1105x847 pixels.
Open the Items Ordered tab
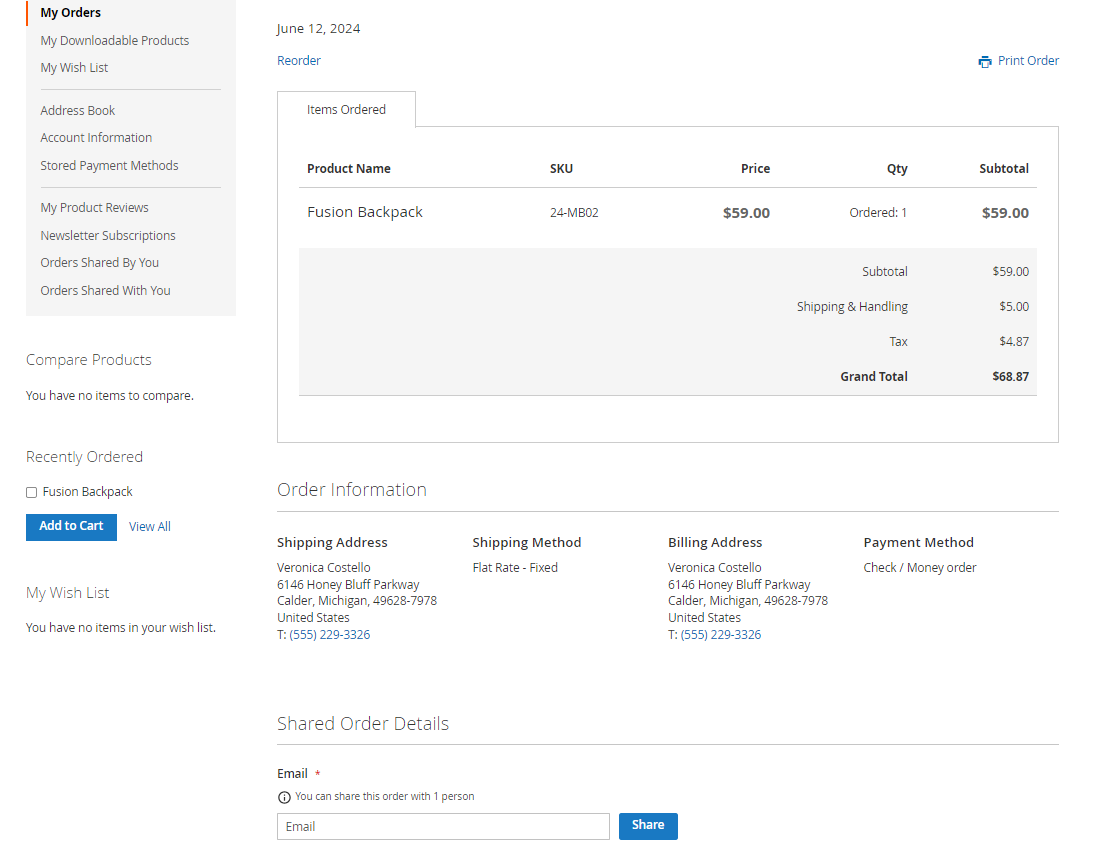(x=346, y=110)
